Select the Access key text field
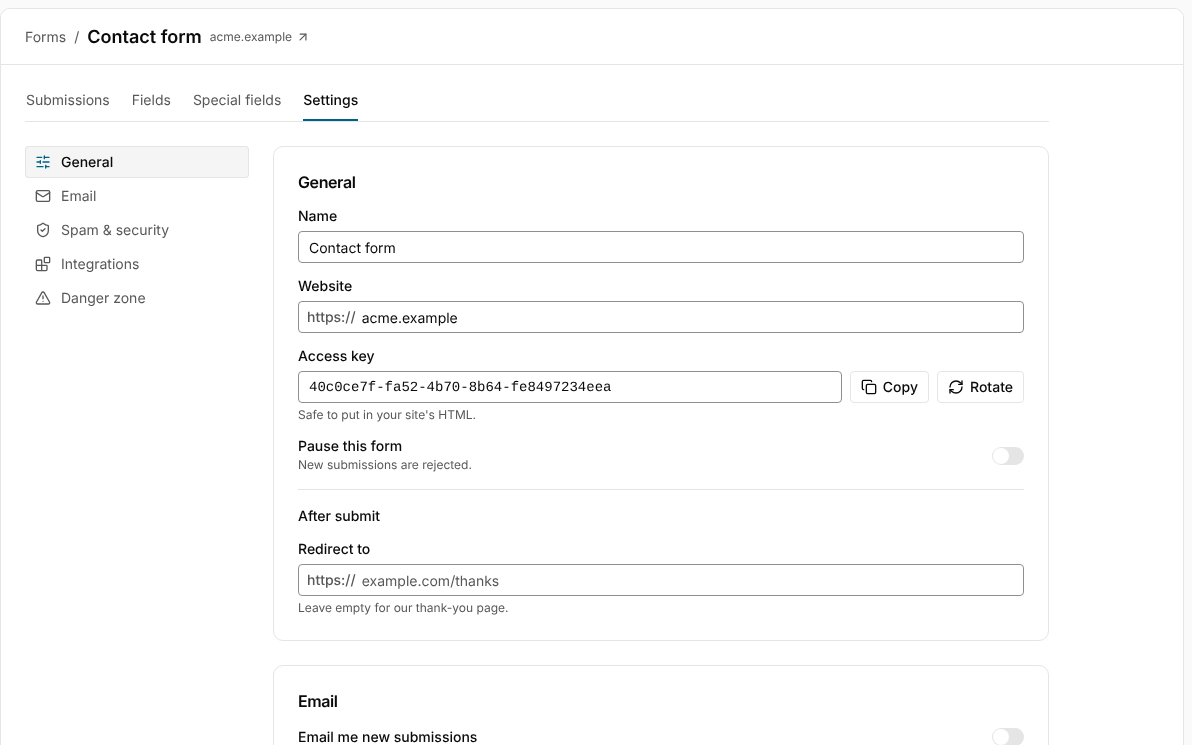The height and width of the screenshot is (745, 1192). (569, 387)
